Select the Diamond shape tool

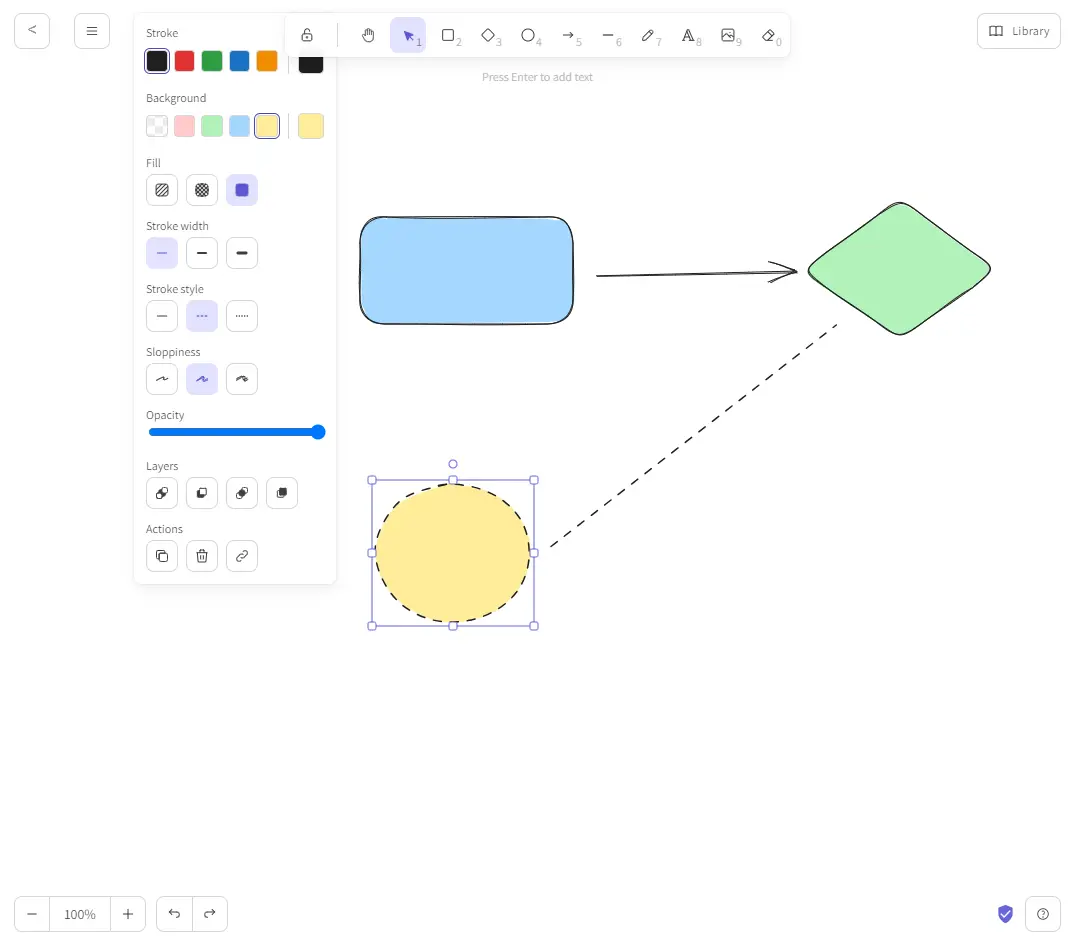489,35
